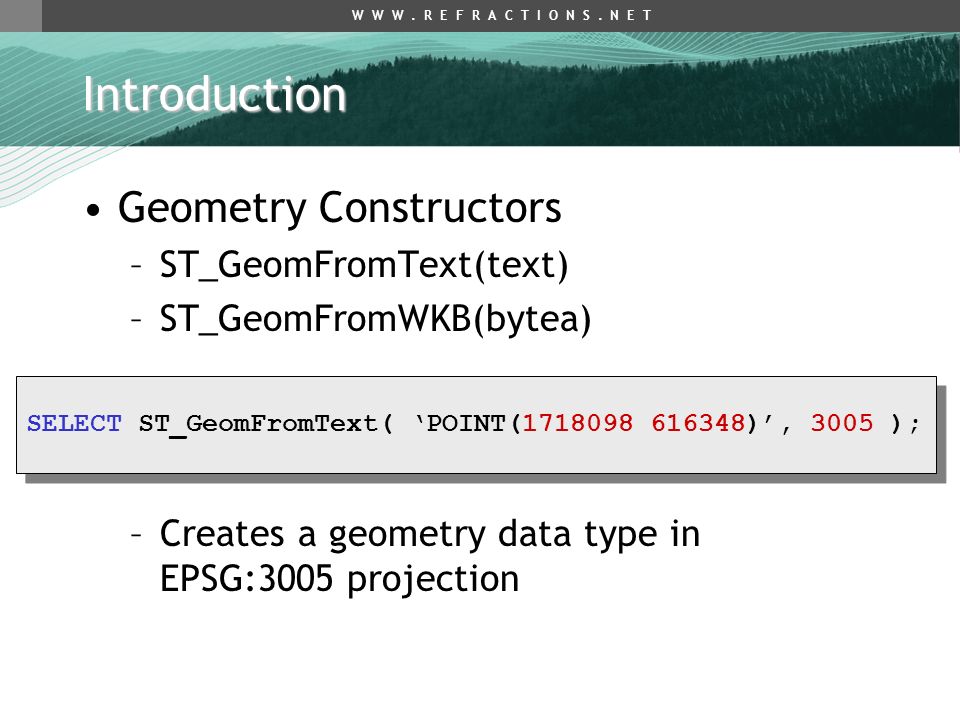Click the Geometry Constructors bullet
This screenshot has height=720, width=960.
[x=339, y=209]
